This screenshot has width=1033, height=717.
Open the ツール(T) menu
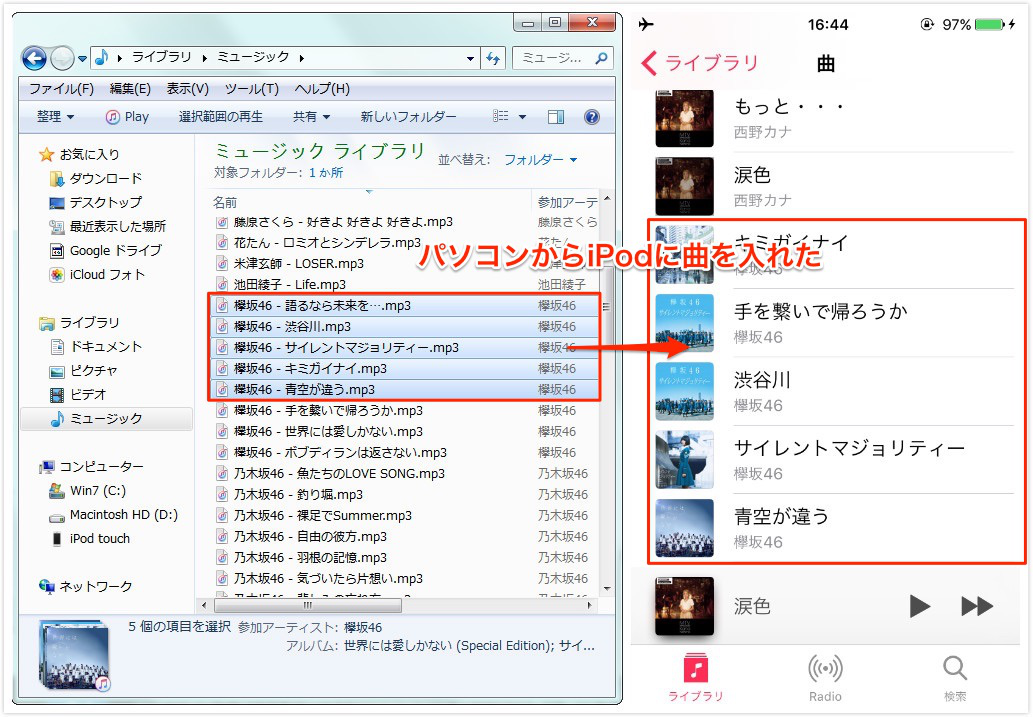(x=251, y=88)
